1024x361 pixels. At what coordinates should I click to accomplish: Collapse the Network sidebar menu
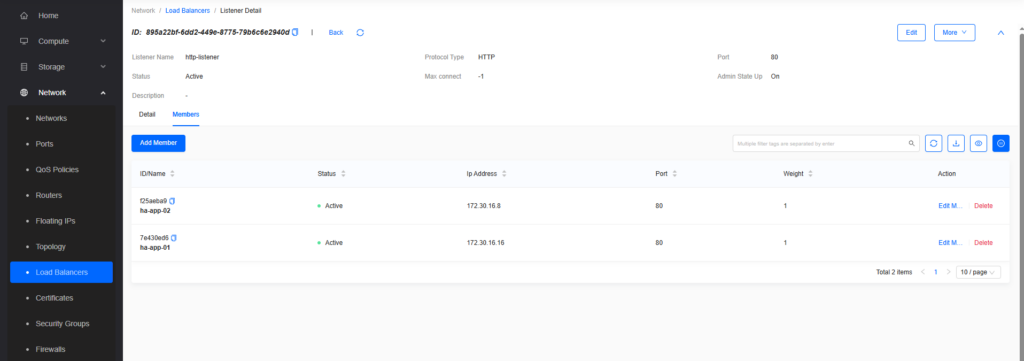(61, 93)
